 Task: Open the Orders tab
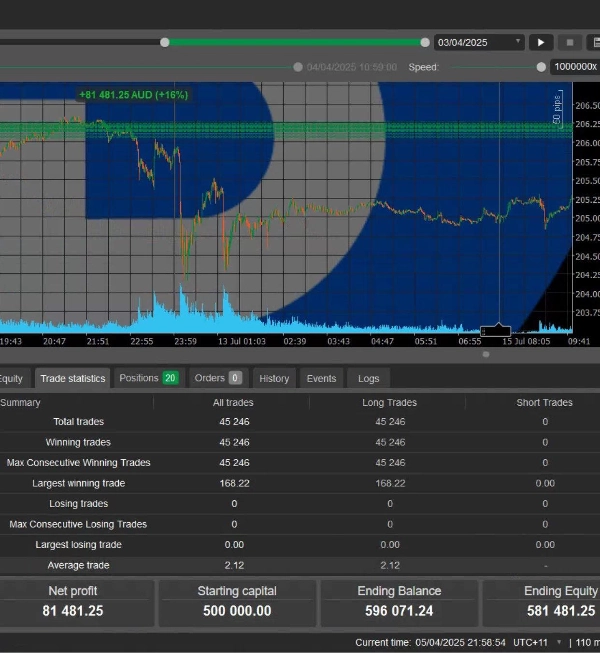(217, 378)
